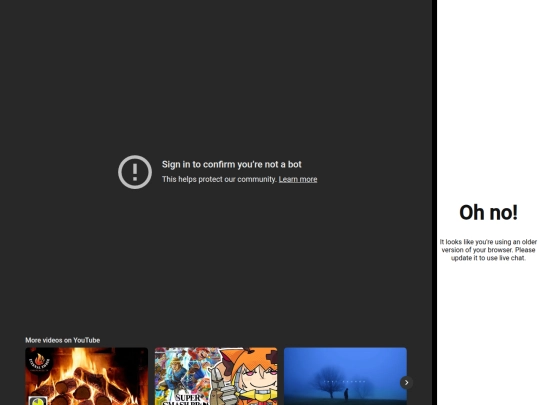Click the 'Oh no!' heading

pos(488,212)
